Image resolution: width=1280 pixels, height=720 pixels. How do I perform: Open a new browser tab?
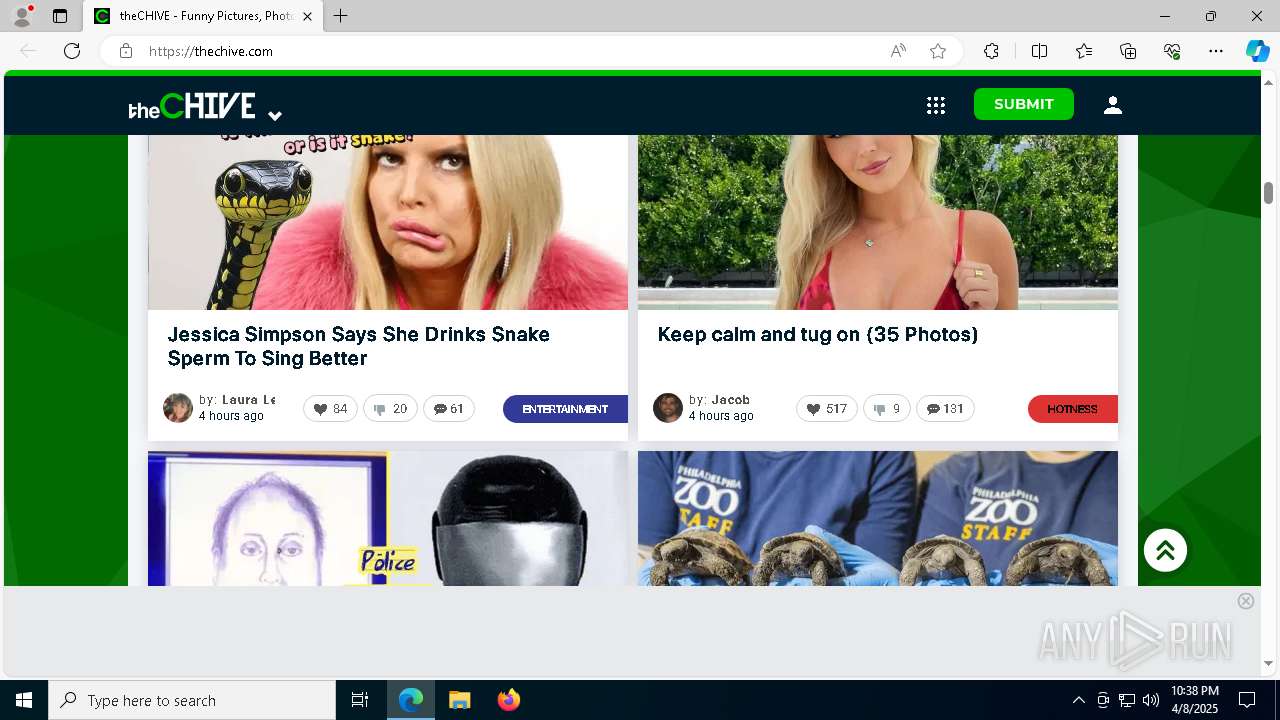pos(341,16)
